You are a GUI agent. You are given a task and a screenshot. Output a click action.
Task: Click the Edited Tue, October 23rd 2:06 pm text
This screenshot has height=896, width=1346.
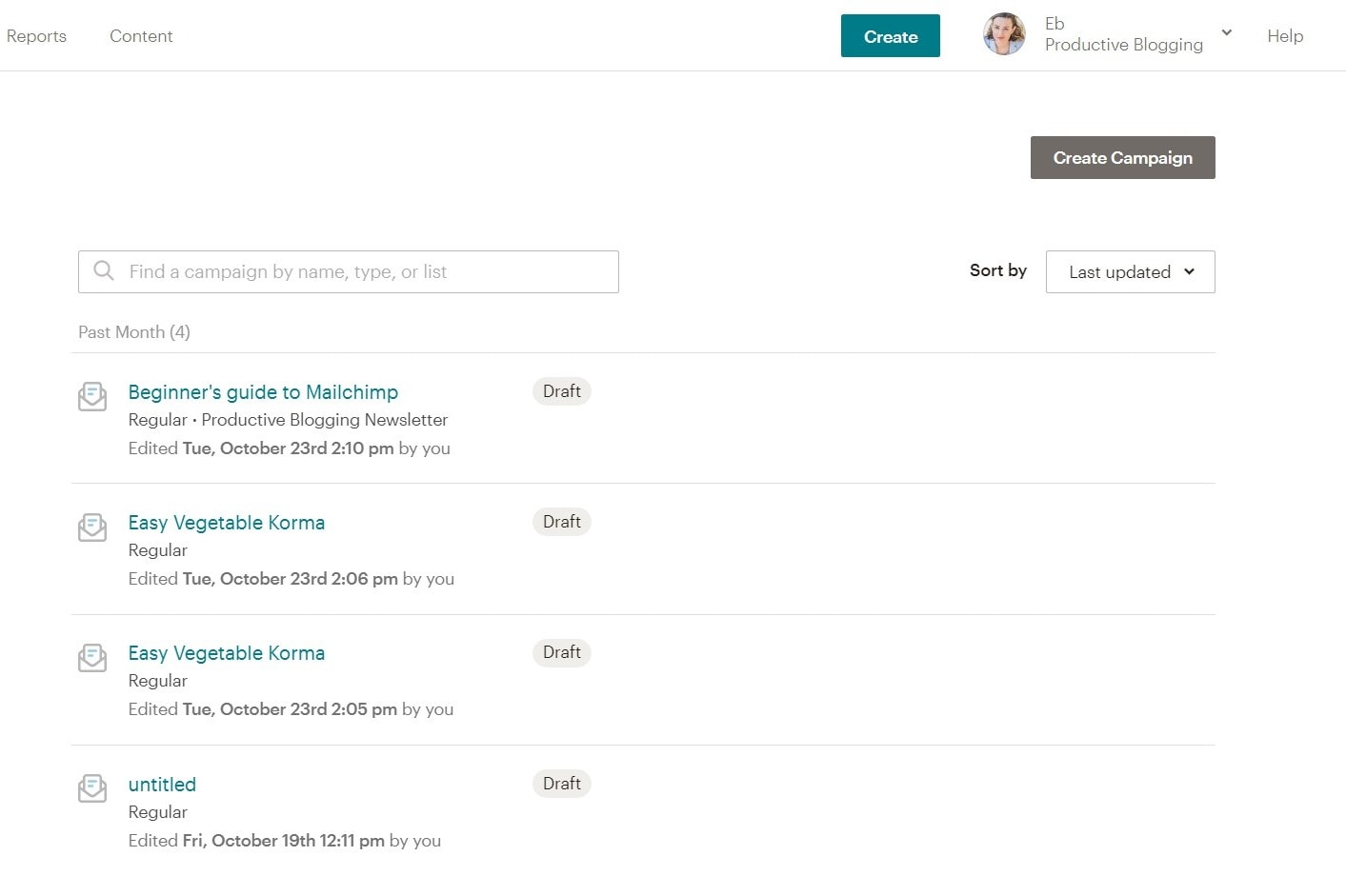tap(291, 579)
